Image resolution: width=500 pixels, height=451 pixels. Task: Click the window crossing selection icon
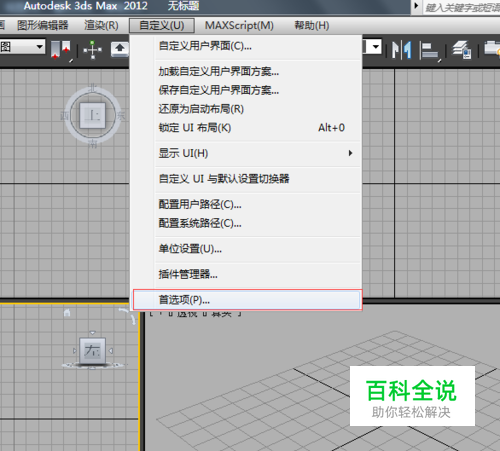click(61, 50)
